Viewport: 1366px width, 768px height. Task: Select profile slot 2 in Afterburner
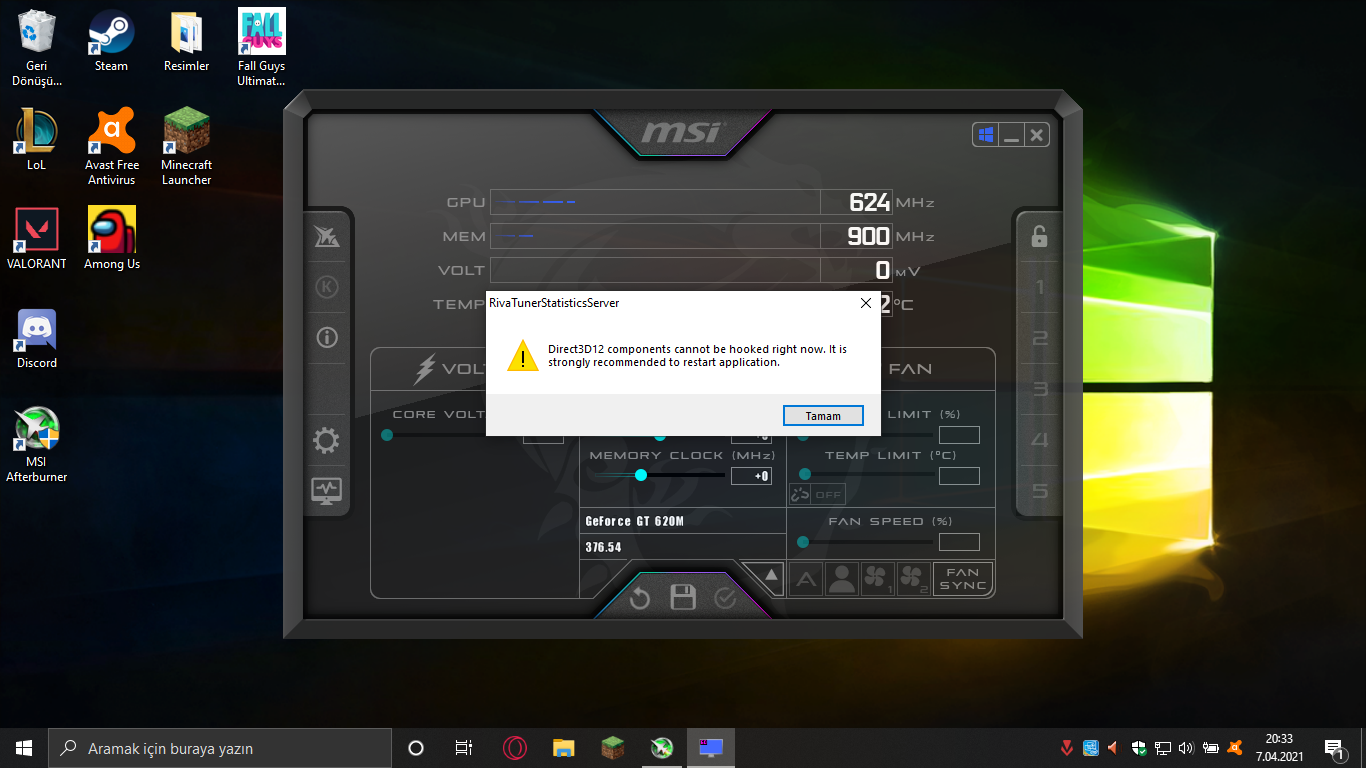[x=1040, y=339]
